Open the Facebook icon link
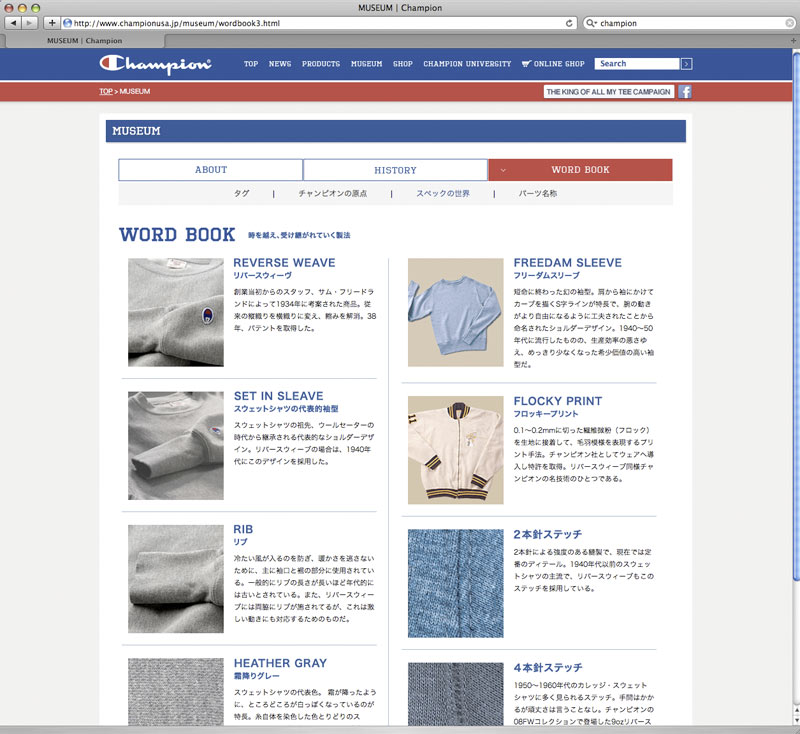The height and width of the screenshot is (734, 800). 686,91
